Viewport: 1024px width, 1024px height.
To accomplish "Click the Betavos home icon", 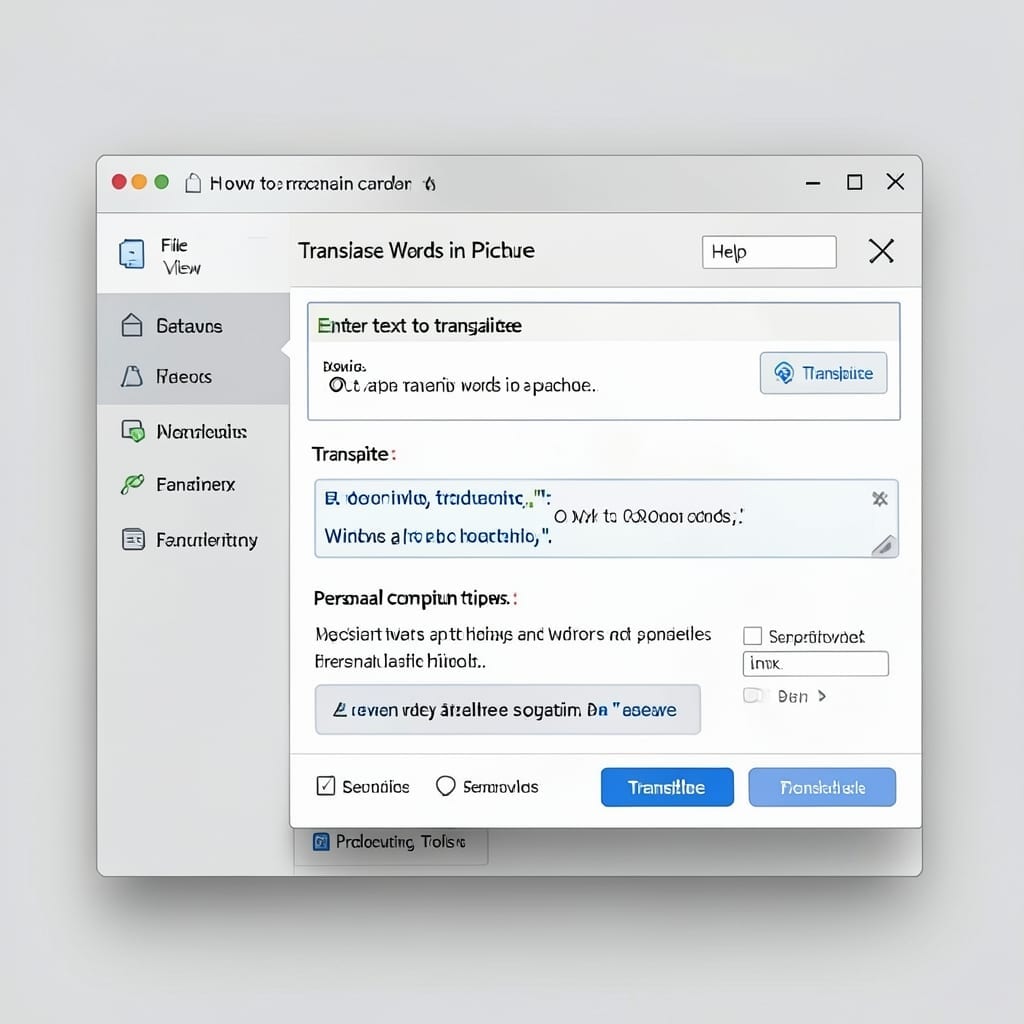I will tap(132, 325).
